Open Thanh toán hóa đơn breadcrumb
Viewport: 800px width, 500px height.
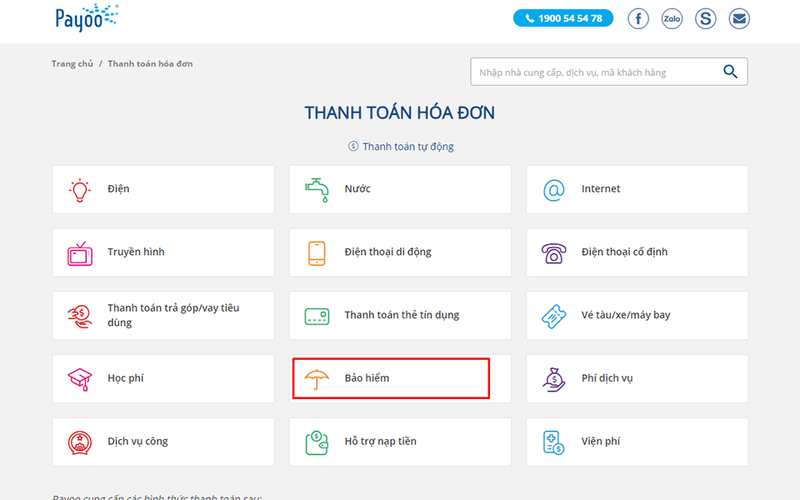[x=150, y=64]
